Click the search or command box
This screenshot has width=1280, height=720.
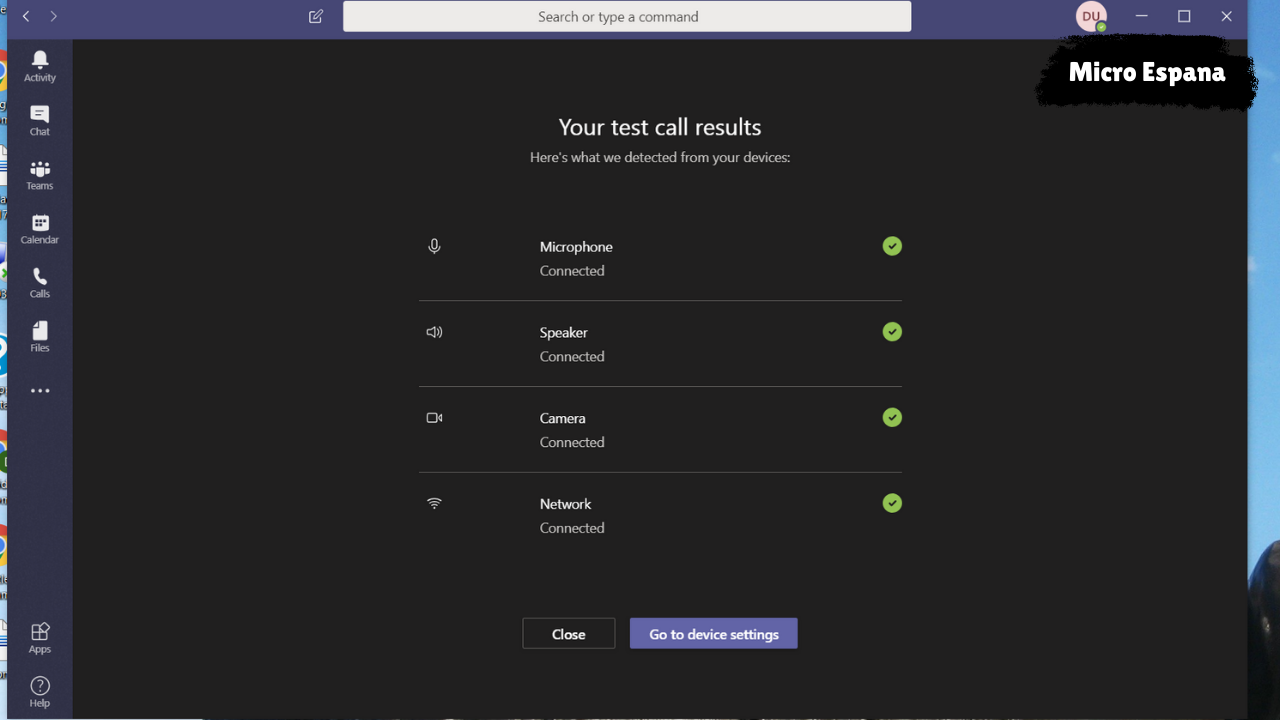point(627,17)
